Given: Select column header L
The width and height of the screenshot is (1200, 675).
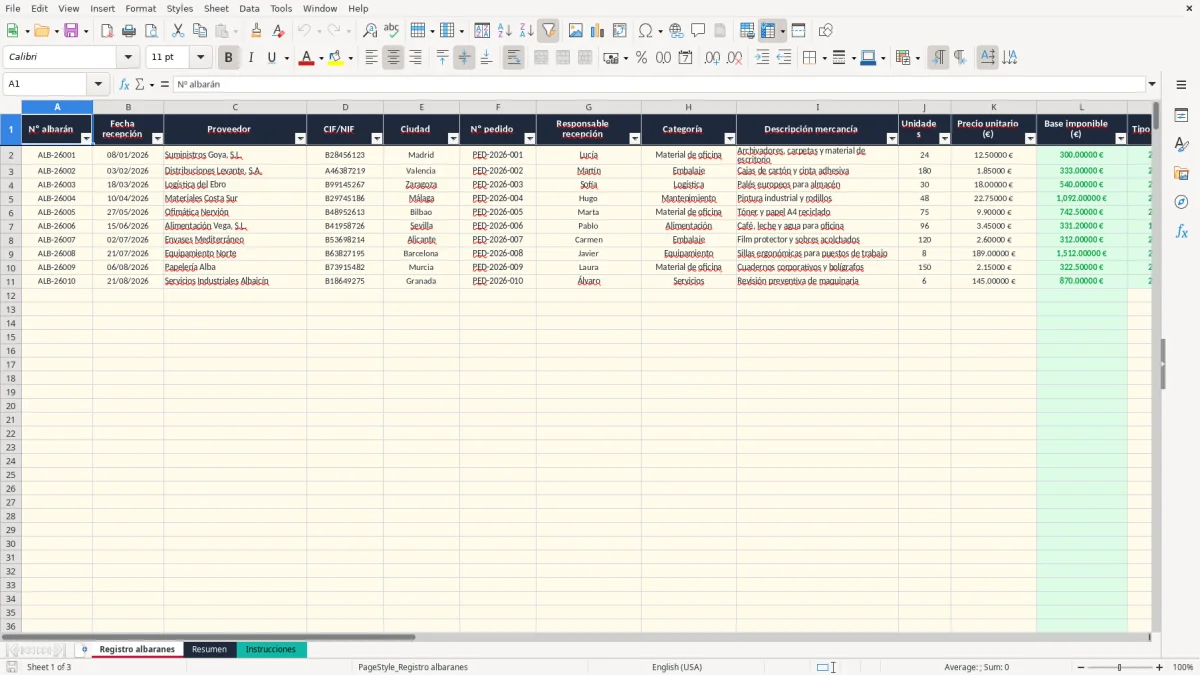Looking at the screenshot, I should click(x=1081, y=107).
